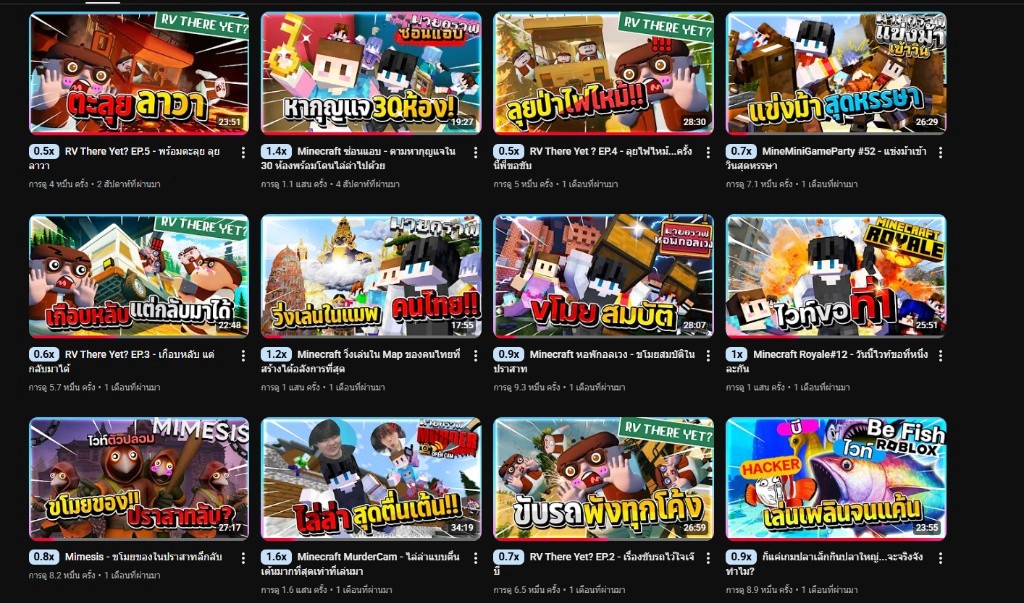Play the Be Fish Roblox thumbnail video

[x=836, y=479]
